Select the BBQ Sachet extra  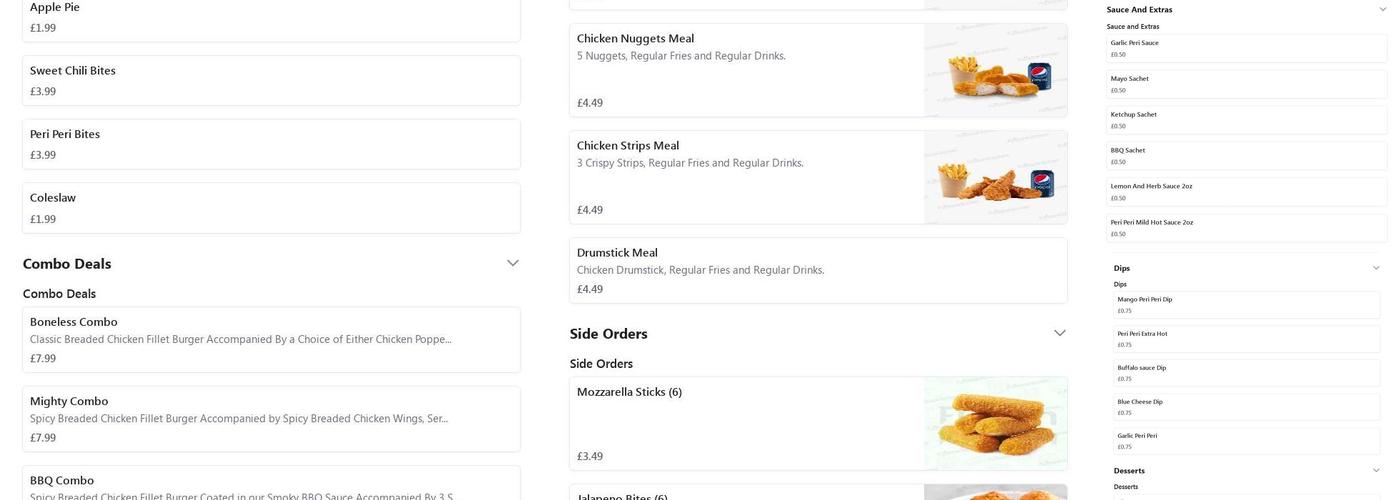click(x=1246, y=155)
